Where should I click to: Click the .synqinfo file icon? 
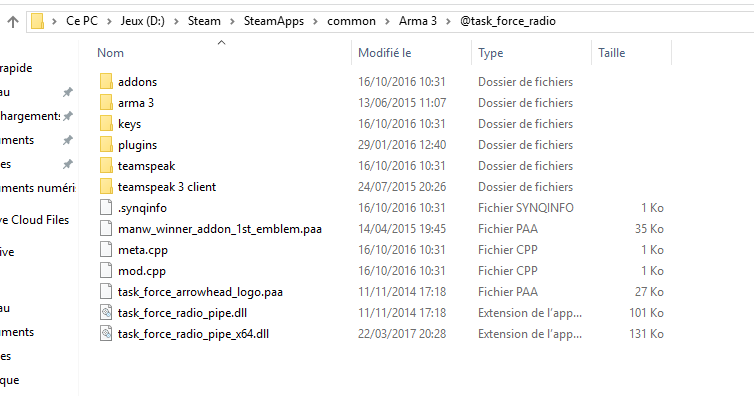tap(106, 208)
